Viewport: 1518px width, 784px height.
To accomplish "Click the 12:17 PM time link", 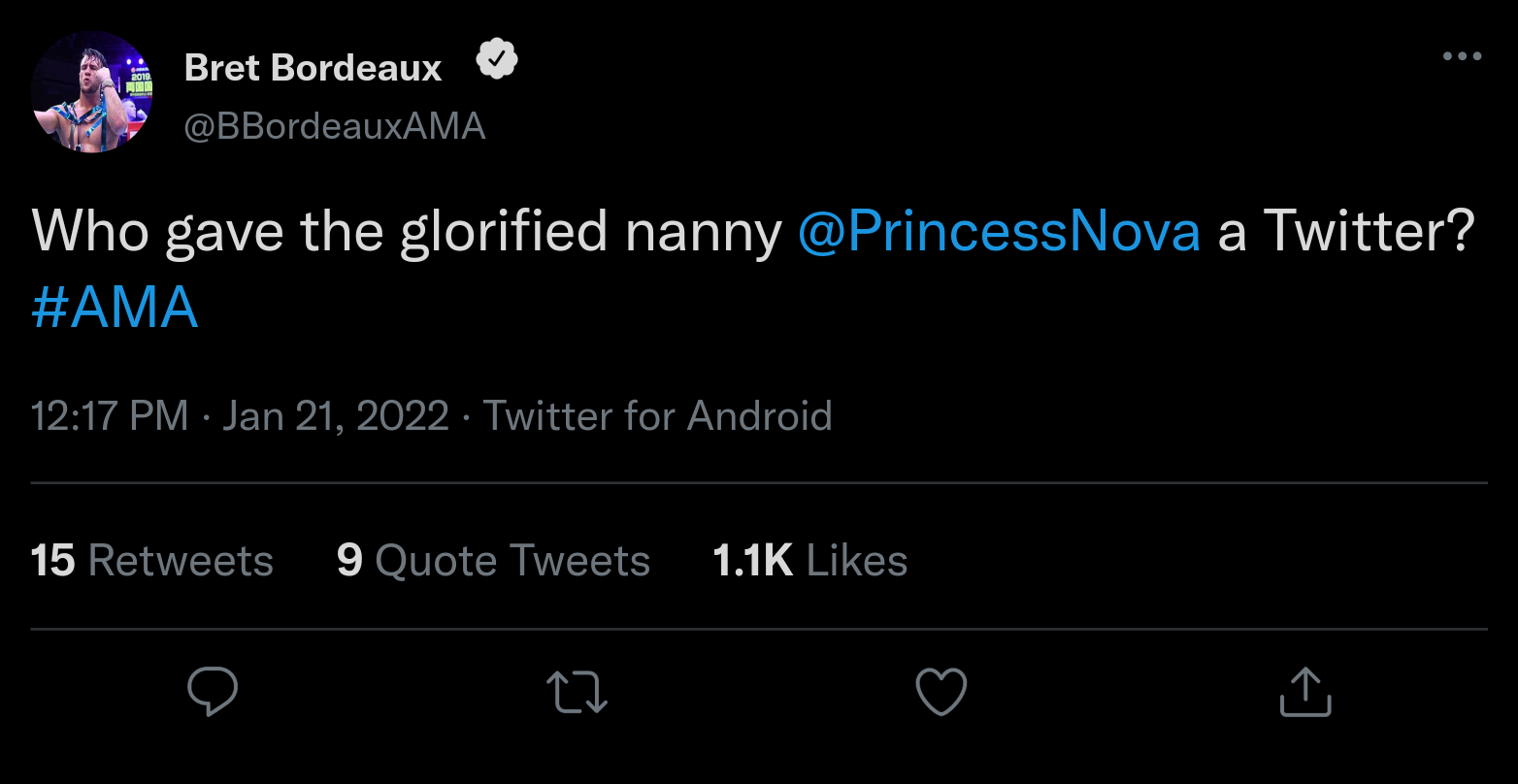I will (x=109, y=416).
